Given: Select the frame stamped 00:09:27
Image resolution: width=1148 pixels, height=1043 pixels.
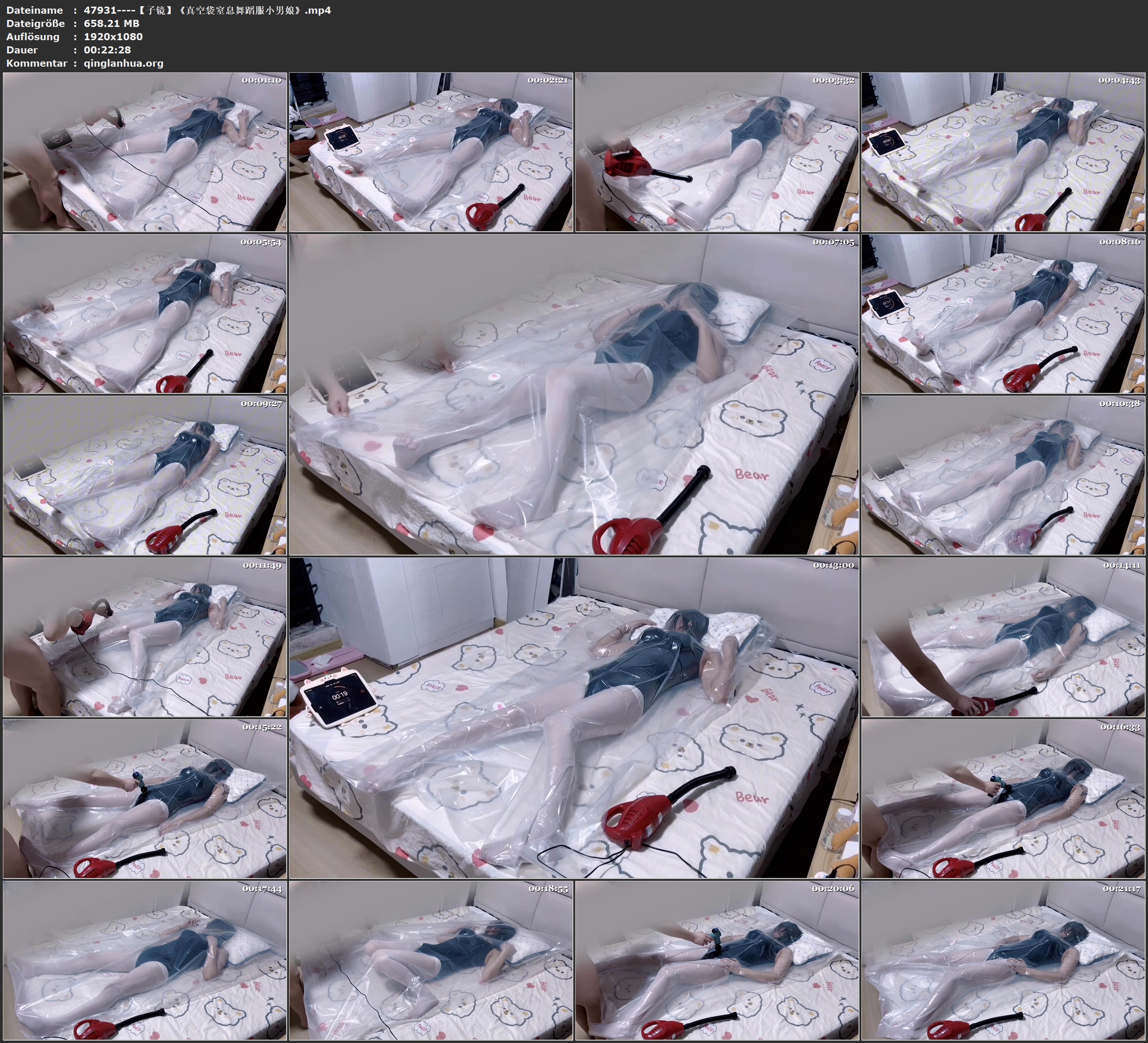Looking at the screenshot, I should (145, 475).
